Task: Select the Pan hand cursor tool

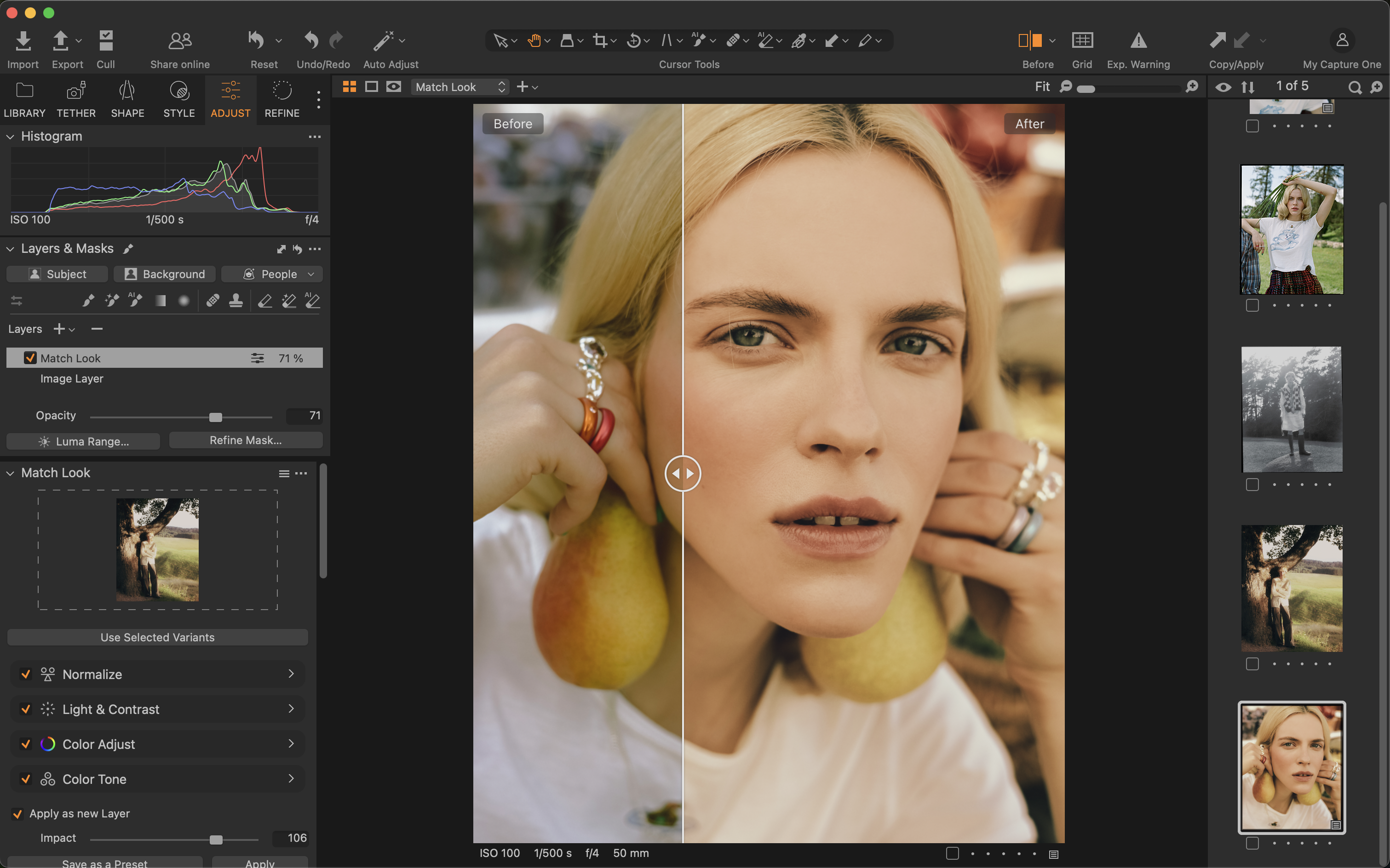Action: (x=534, y=41)
